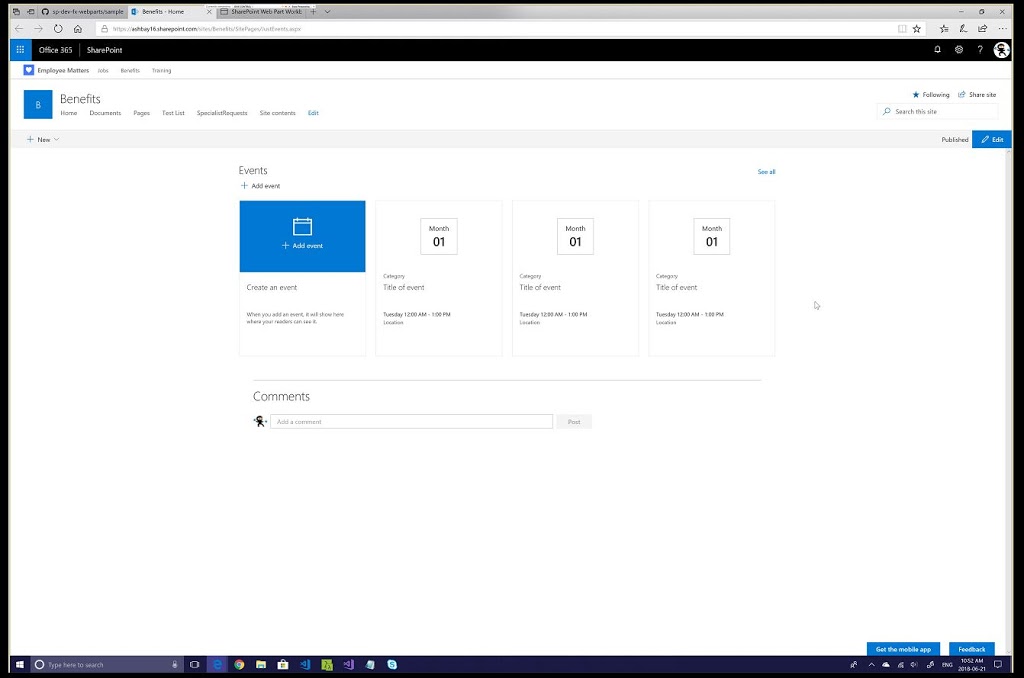1024x678 pixels.
Task: Click Share site
Action: [x=977, y=95]
